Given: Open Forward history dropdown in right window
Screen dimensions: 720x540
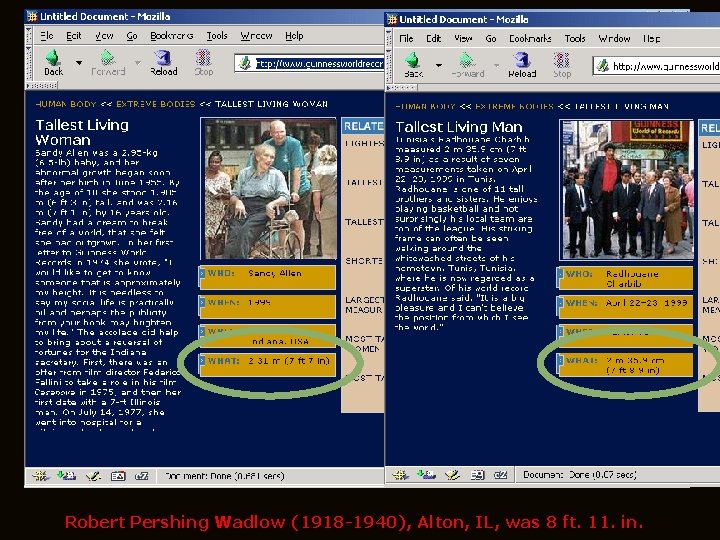Looking at the screenshot, I should point(496,65).
